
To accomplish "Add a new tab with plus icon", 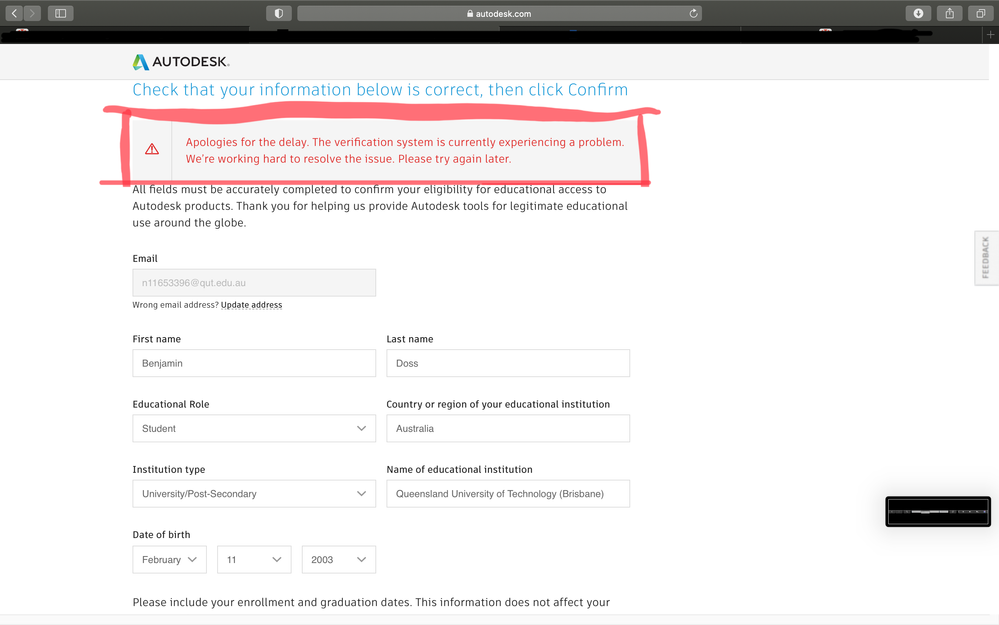I will pos(990,34).
